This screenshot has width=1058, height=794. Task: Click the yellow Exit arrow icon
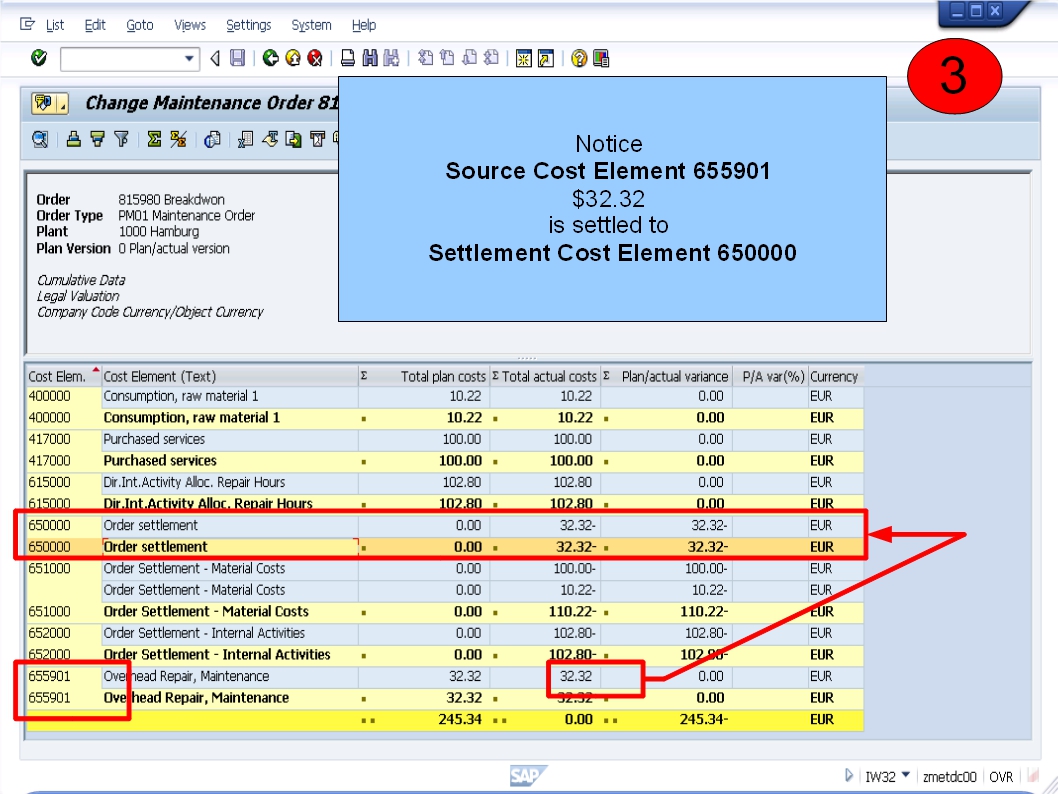pyautogui.click(x=293, y=58)
